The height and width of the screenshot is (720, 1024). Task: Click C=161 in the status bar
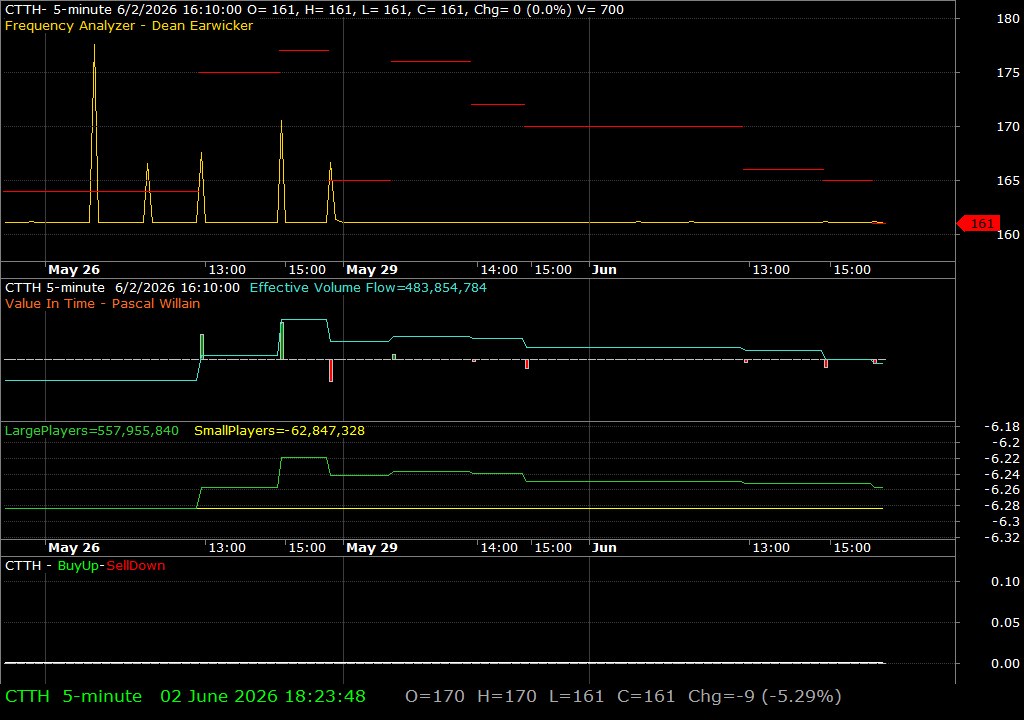tap(646, 696)
